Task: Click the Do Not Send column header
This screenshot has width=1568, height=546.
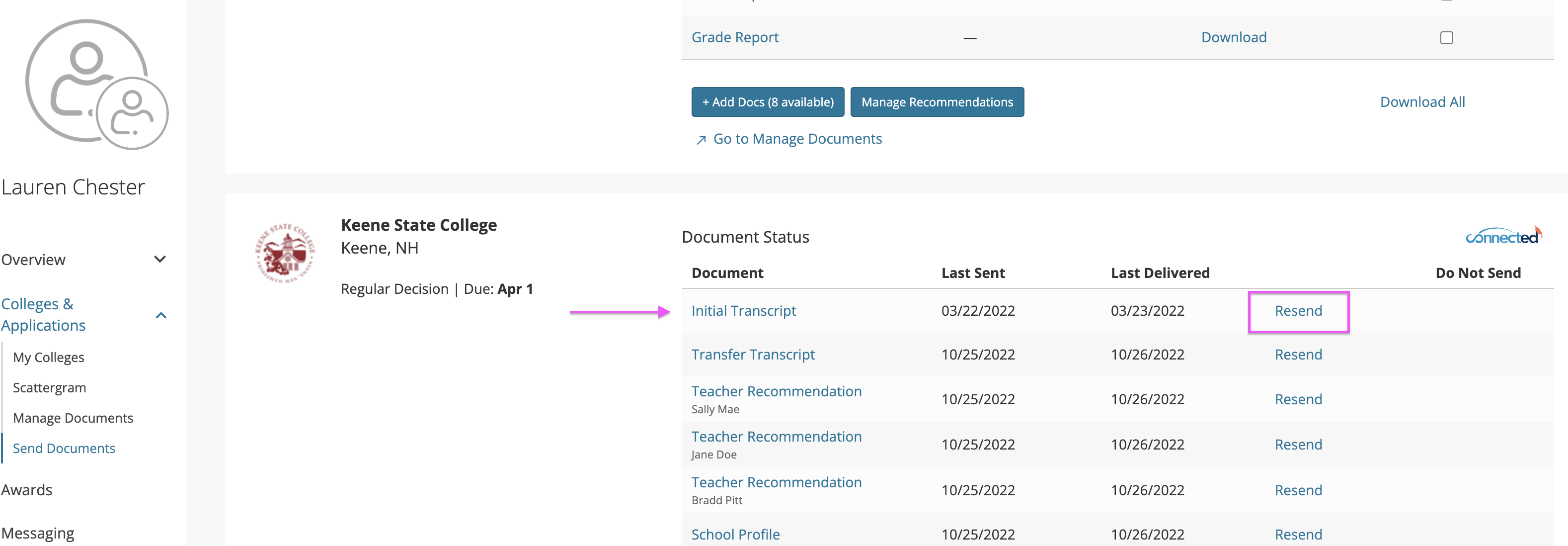Action: point(1477,273)
